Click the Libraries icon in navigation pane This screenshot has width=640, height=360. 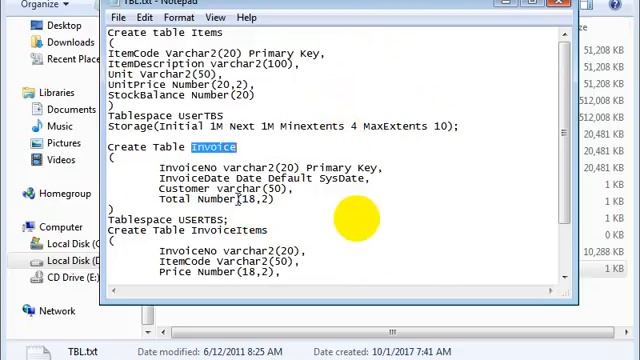coord(29,93)
